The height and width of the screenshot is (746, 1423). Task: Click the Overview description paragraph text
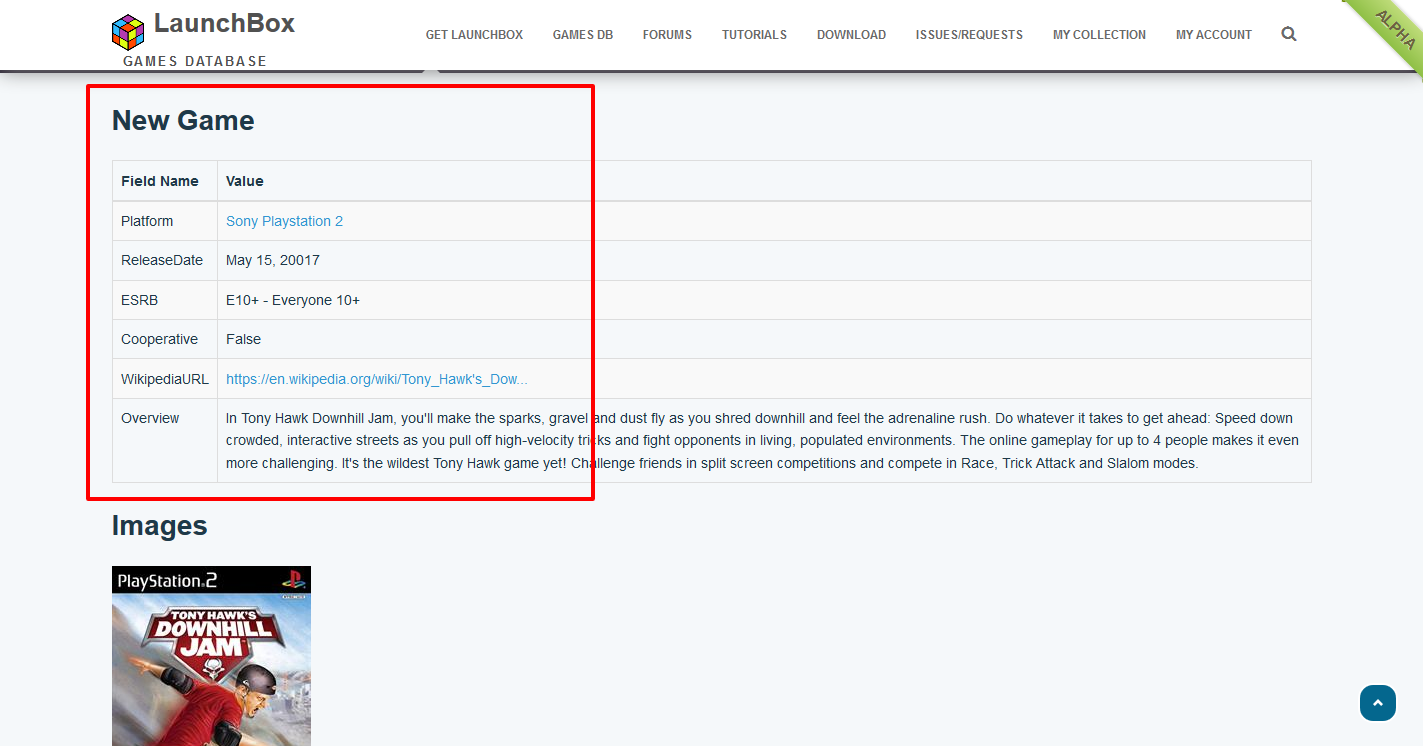763,440
